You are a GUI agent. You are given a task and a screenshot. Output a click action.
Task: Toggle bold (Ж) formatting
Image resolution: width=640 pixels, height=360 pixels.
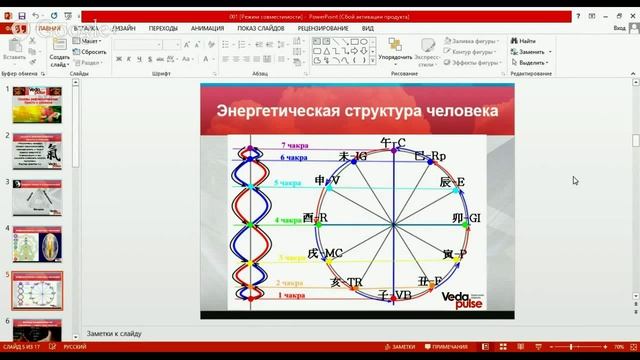(119, 59)
